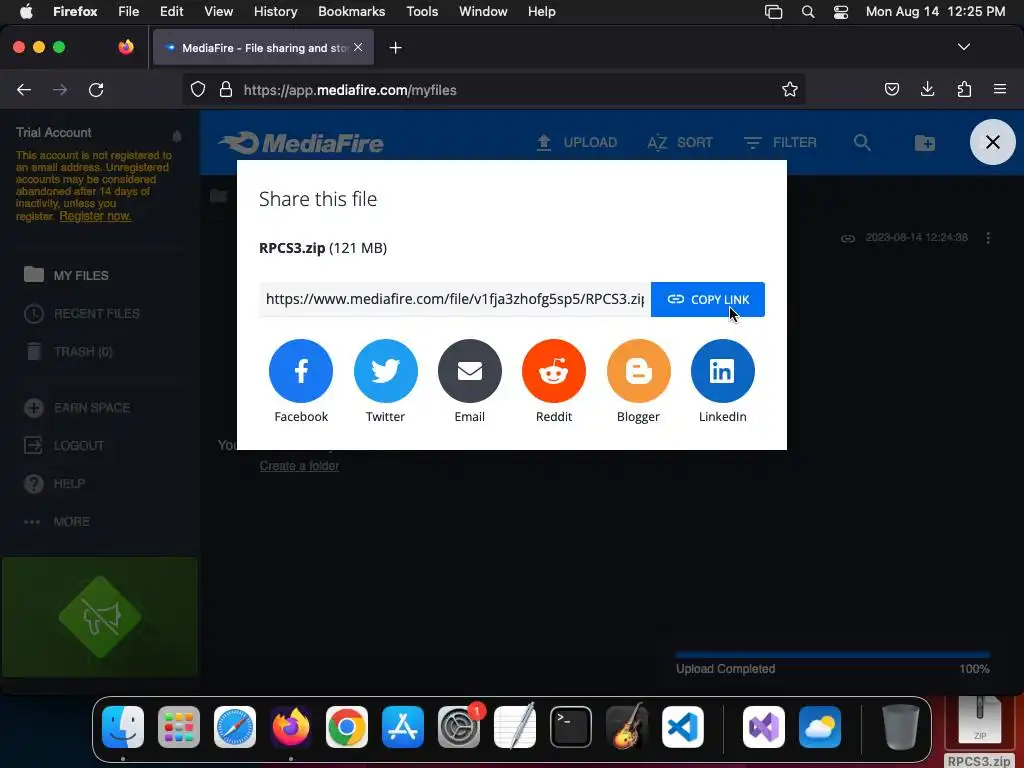The width and height of the screenshot is (1024, 768).
Task: Close the MediaFire tab
Action: tap(358, 47)
